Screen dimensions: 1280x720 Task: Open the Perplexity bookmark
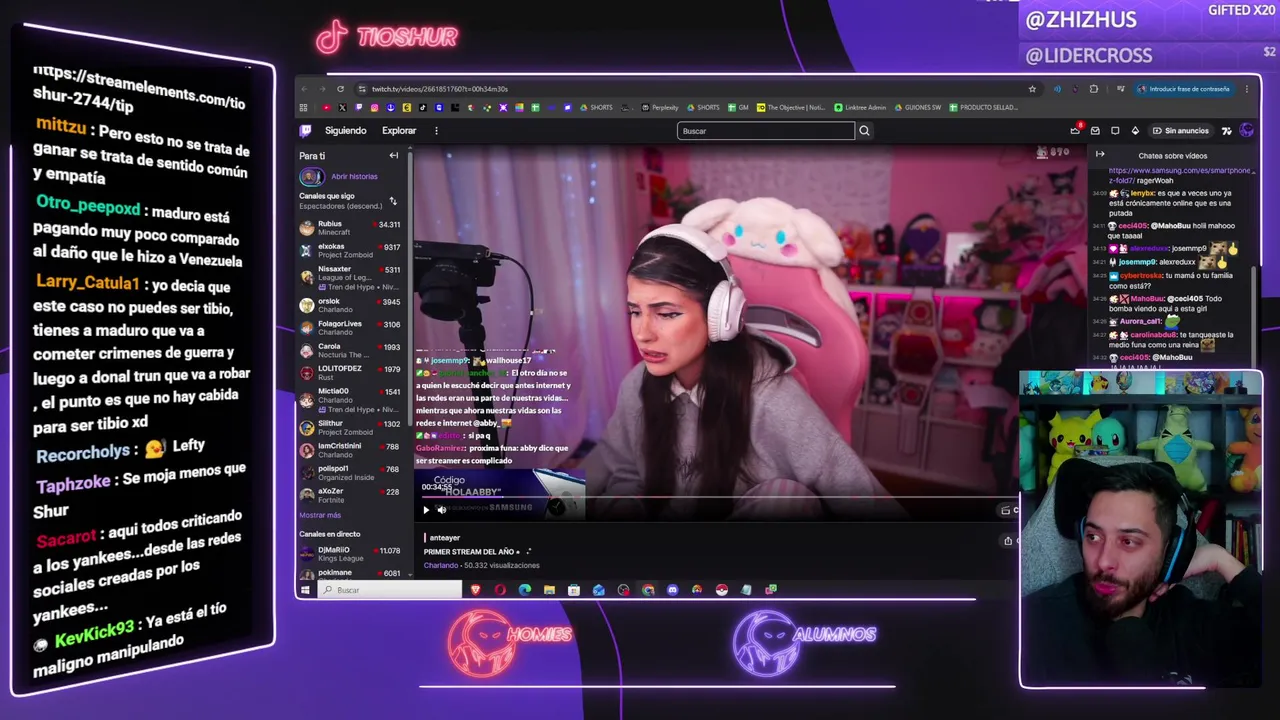coord(660,107)
